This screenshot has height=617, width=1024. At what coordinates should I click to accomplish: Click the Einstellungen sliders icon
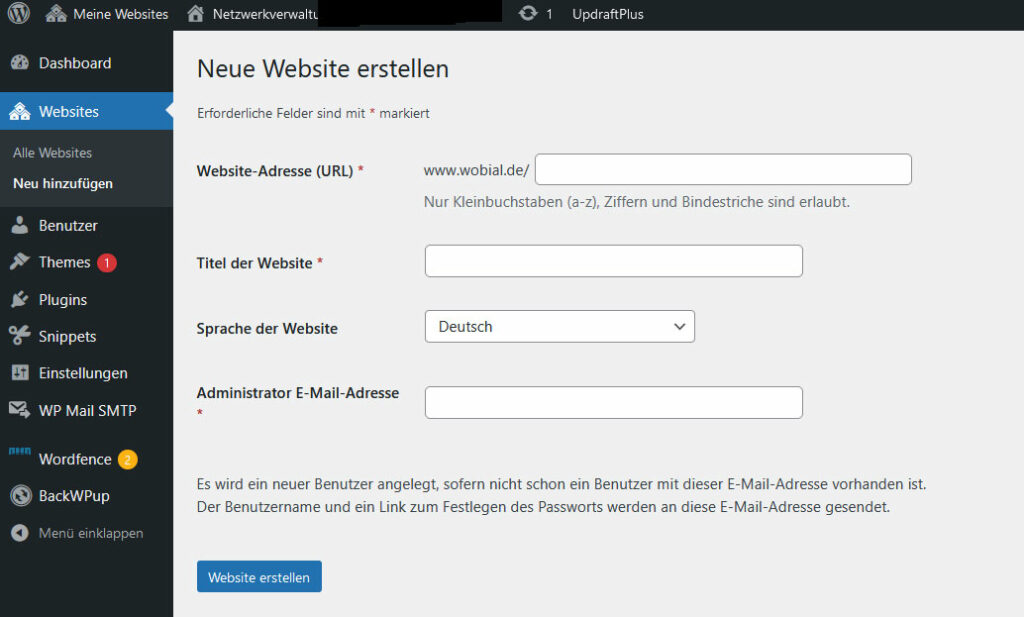click(x=20, y=373)
